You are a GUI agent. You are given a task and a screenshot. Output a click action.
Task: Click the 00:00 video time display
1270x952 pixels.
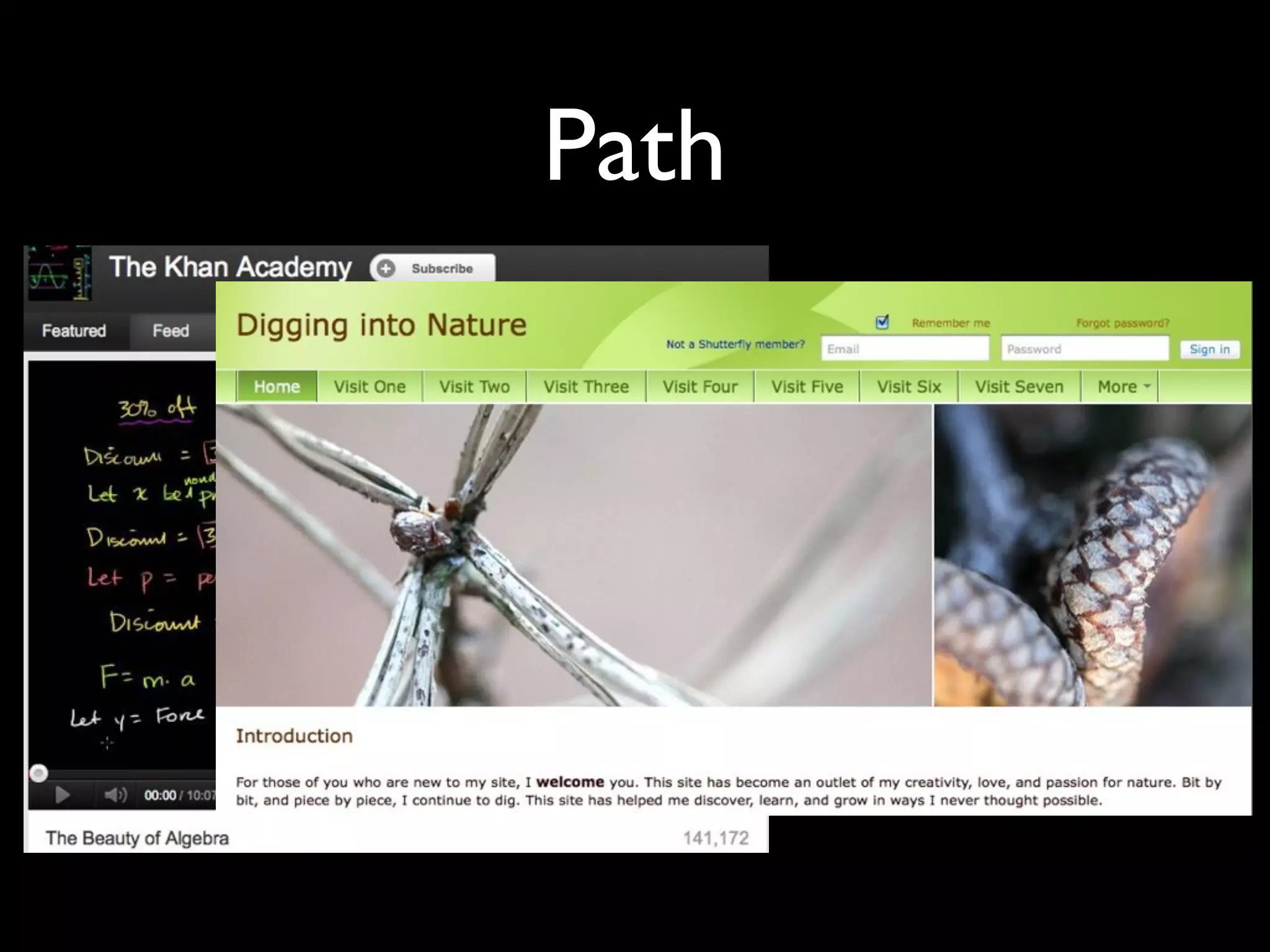click(x=160, y=795)
